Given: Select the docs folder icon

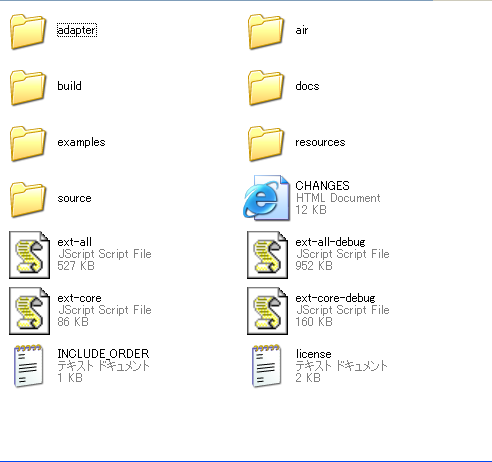Looking at the screenshot, I should coord(266,88).
